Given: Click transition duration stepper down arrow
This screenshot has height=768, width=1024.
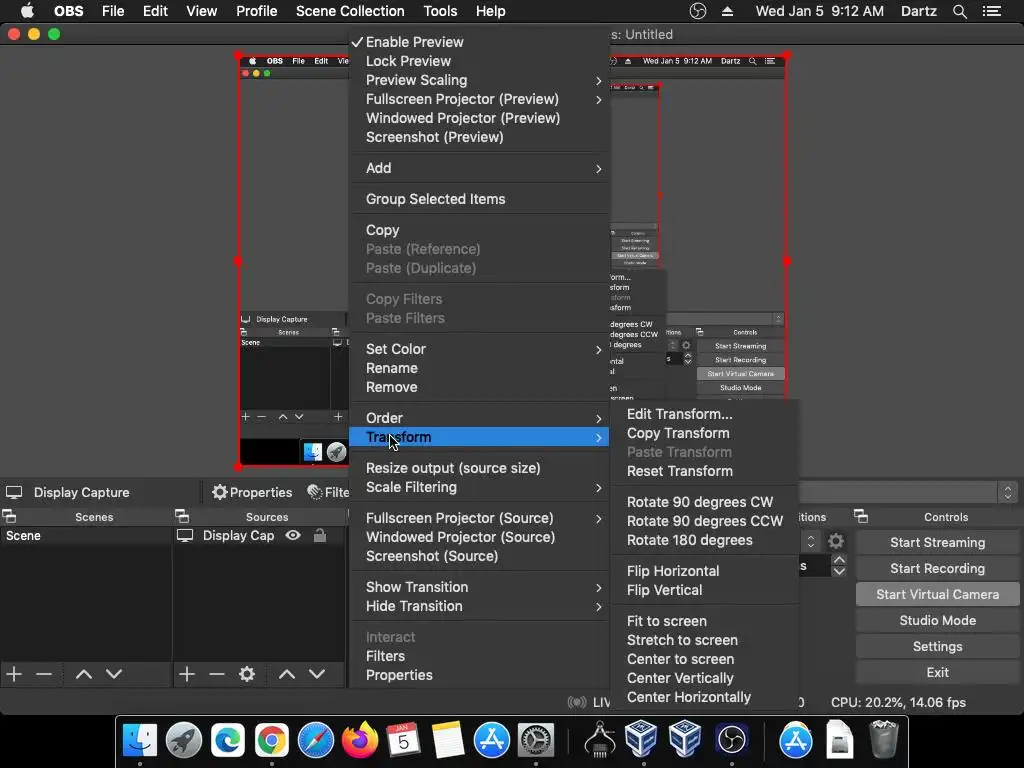Looking at the screenshot, I should pos(839,571).
